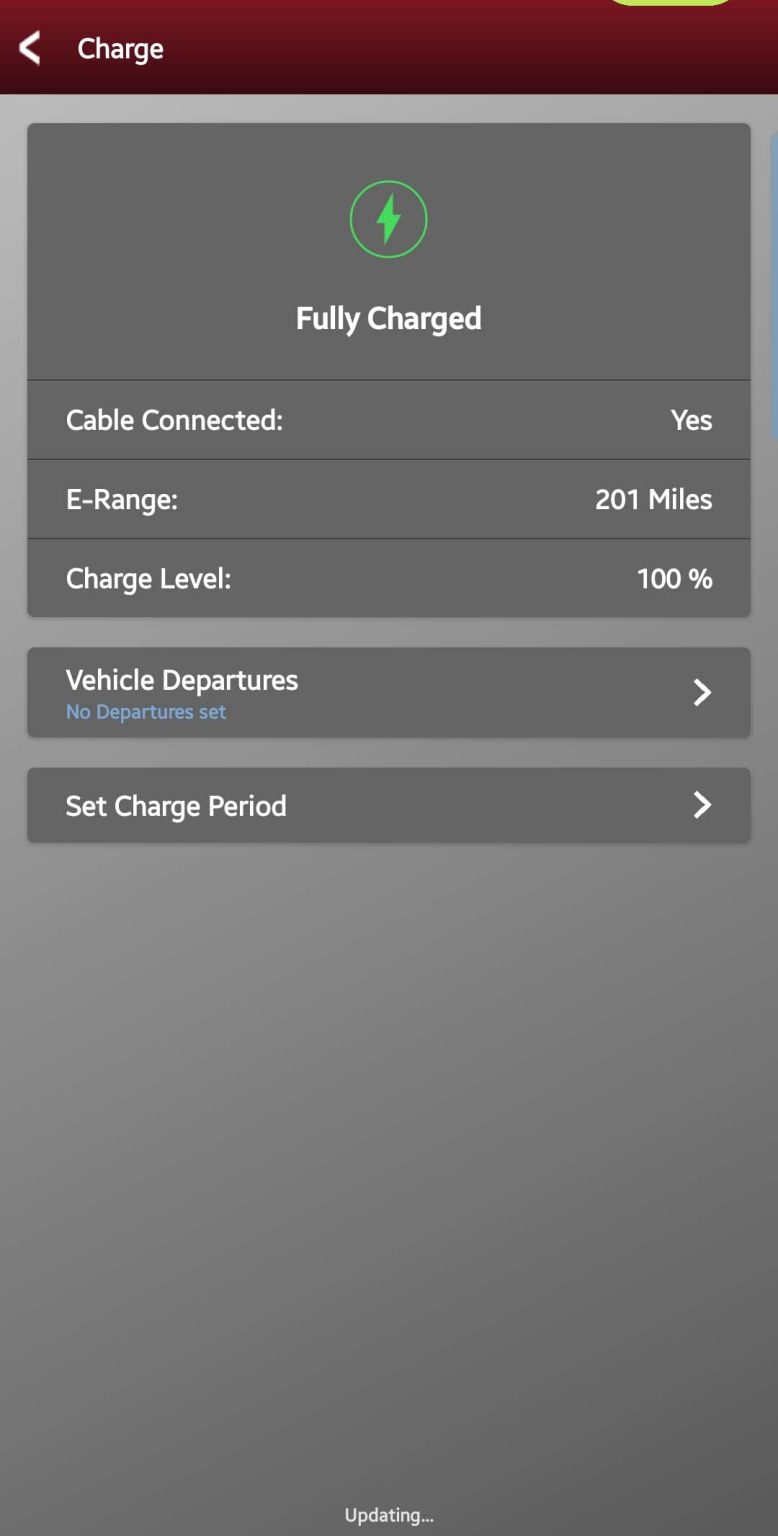778x1536 pixels.
Task: Expand Set Charge Period chevron arrow
Action: pyautogui.click(x=702, y=805)
